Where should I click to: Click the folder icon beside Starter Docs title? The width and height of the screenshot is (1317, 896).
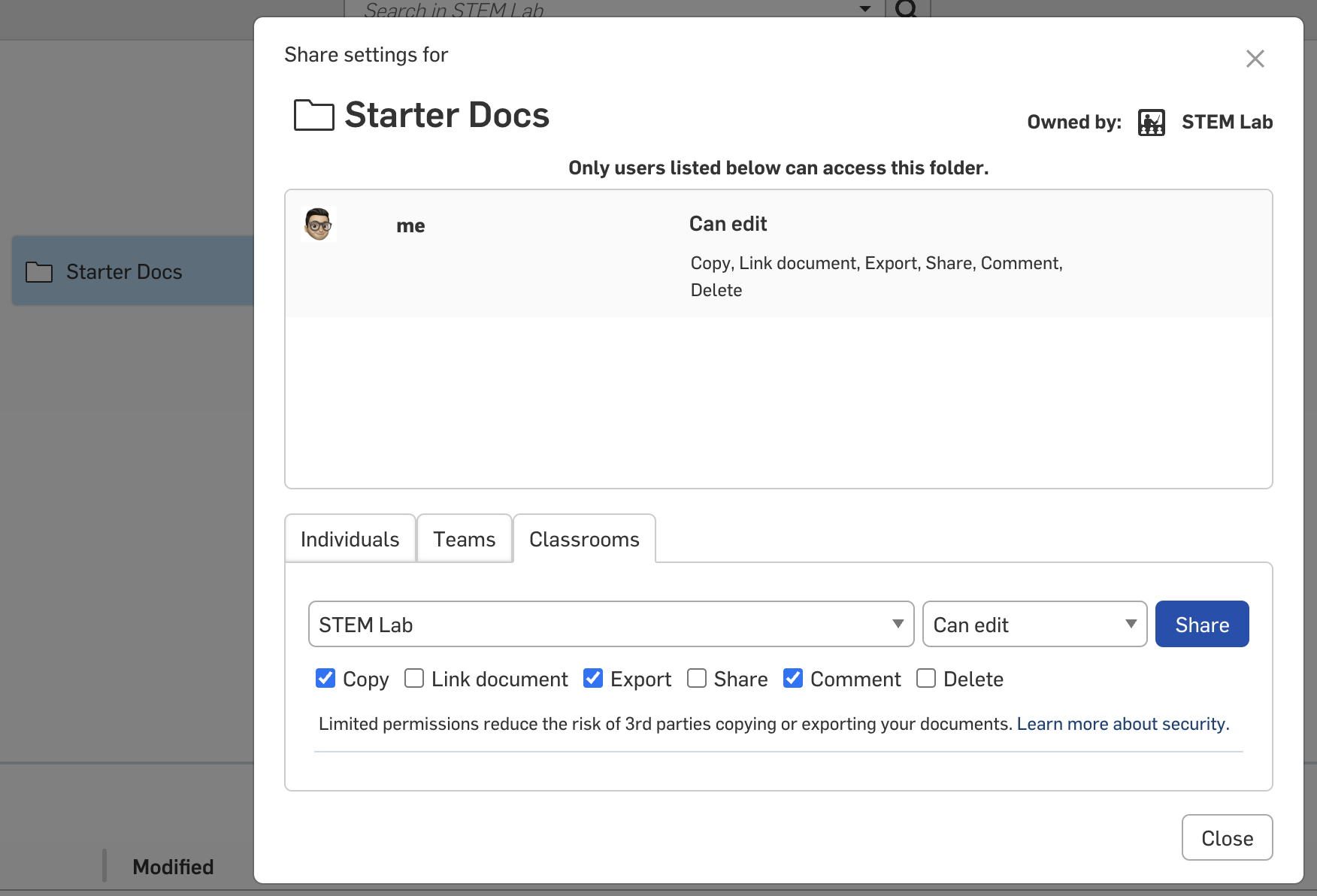click(x=313, y=115)
